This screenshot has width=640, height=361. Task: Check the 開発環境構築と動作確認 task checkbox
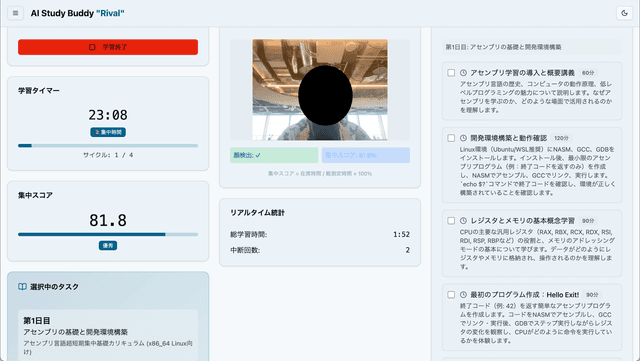[x=451, y=138]
